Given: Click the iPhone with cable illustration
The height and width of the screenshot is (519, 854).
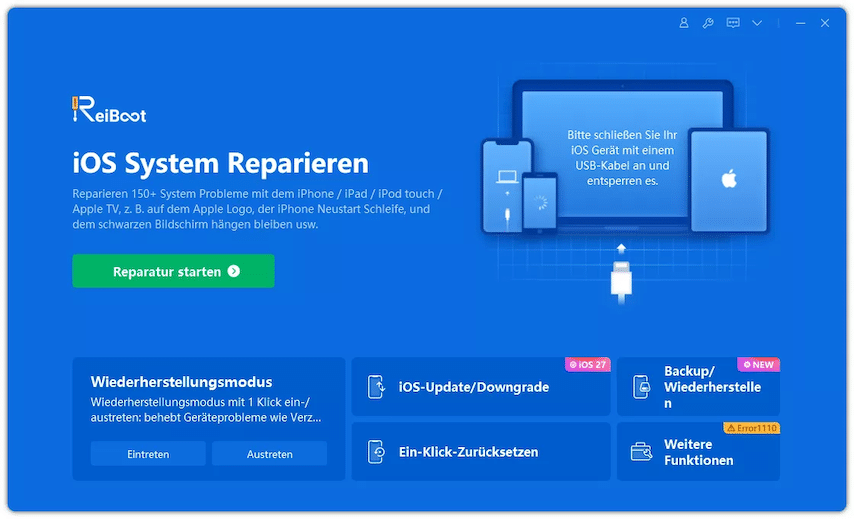Looking at the screenshot, I should pos(507,186).
